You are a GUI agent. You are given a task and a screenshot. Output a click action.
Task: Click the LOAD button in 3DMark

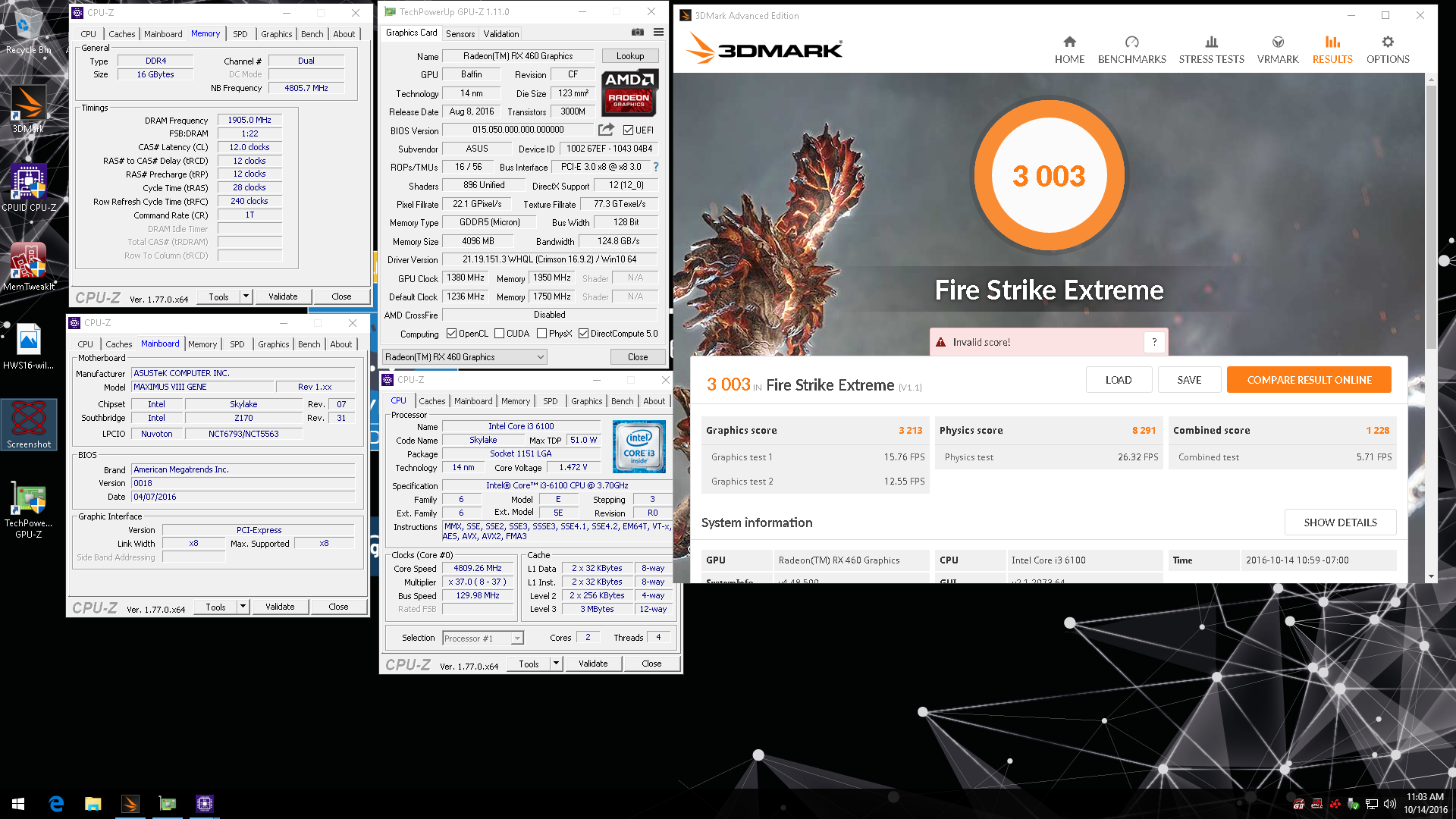pos(1119,380)
